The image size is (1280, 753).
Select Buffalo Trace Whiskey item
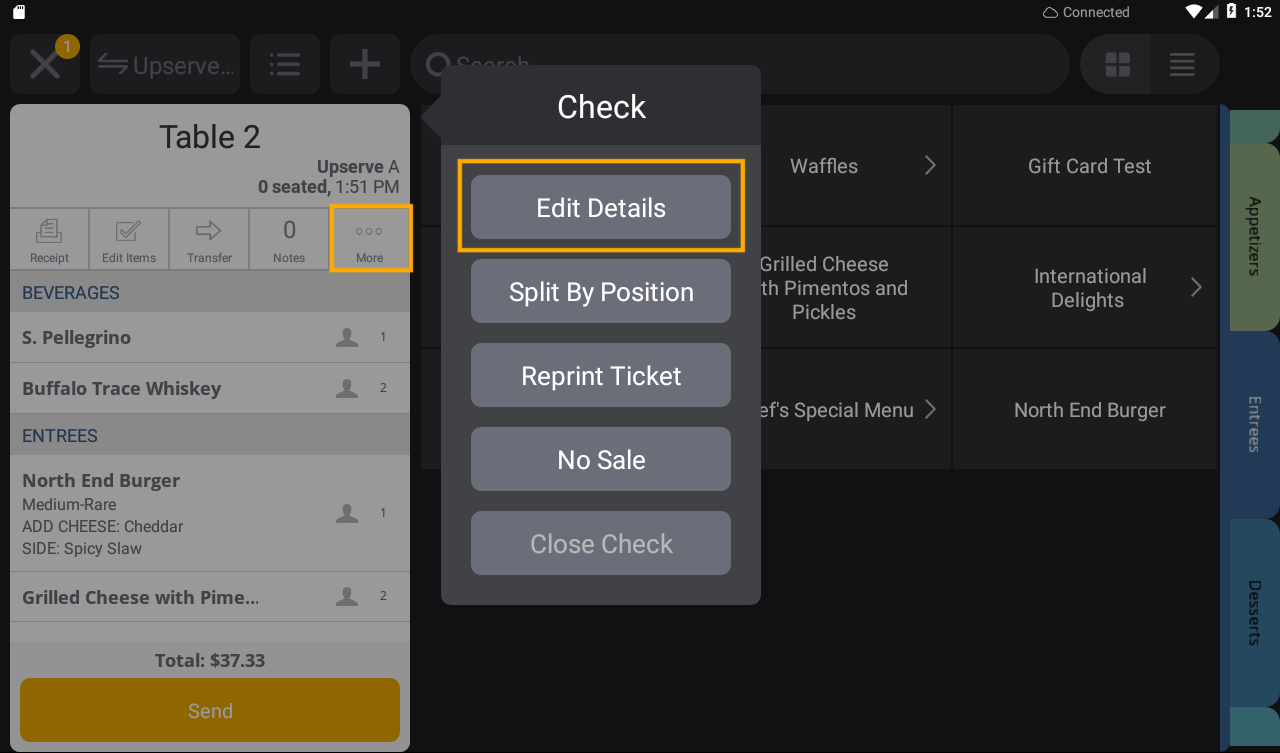(x=210, y=388)
